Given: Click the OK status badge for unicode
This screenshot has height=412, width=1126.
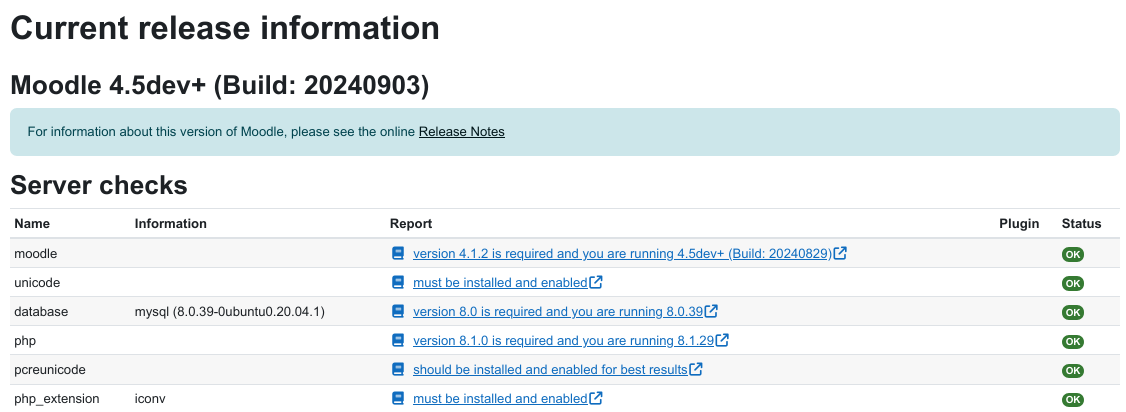Looking at the screenshot, I should (x=1073, y=284).
